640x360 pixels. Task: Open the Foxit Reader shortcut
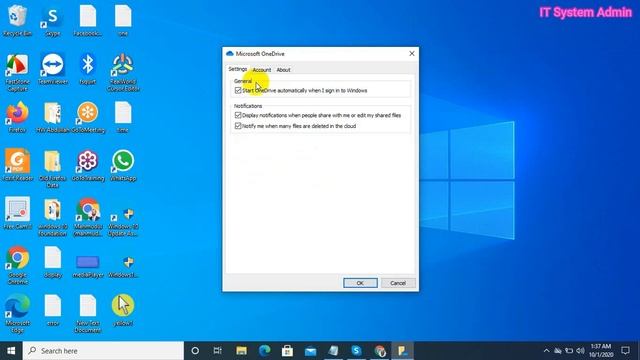(17, 165)
